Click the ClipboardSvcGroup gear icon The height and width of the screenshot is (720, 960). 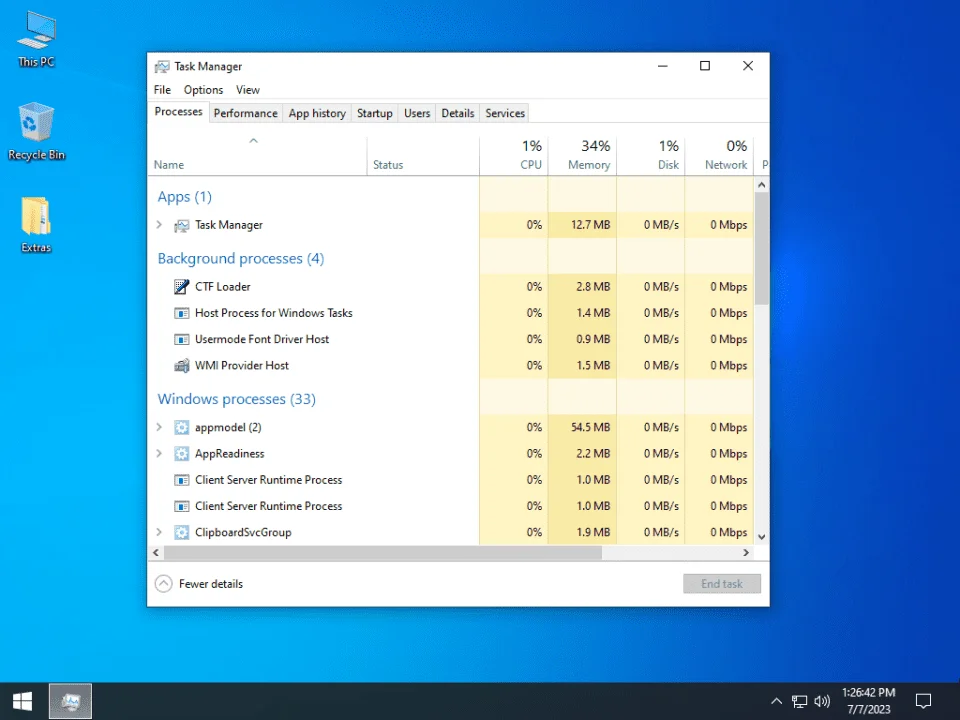[181, 533]
